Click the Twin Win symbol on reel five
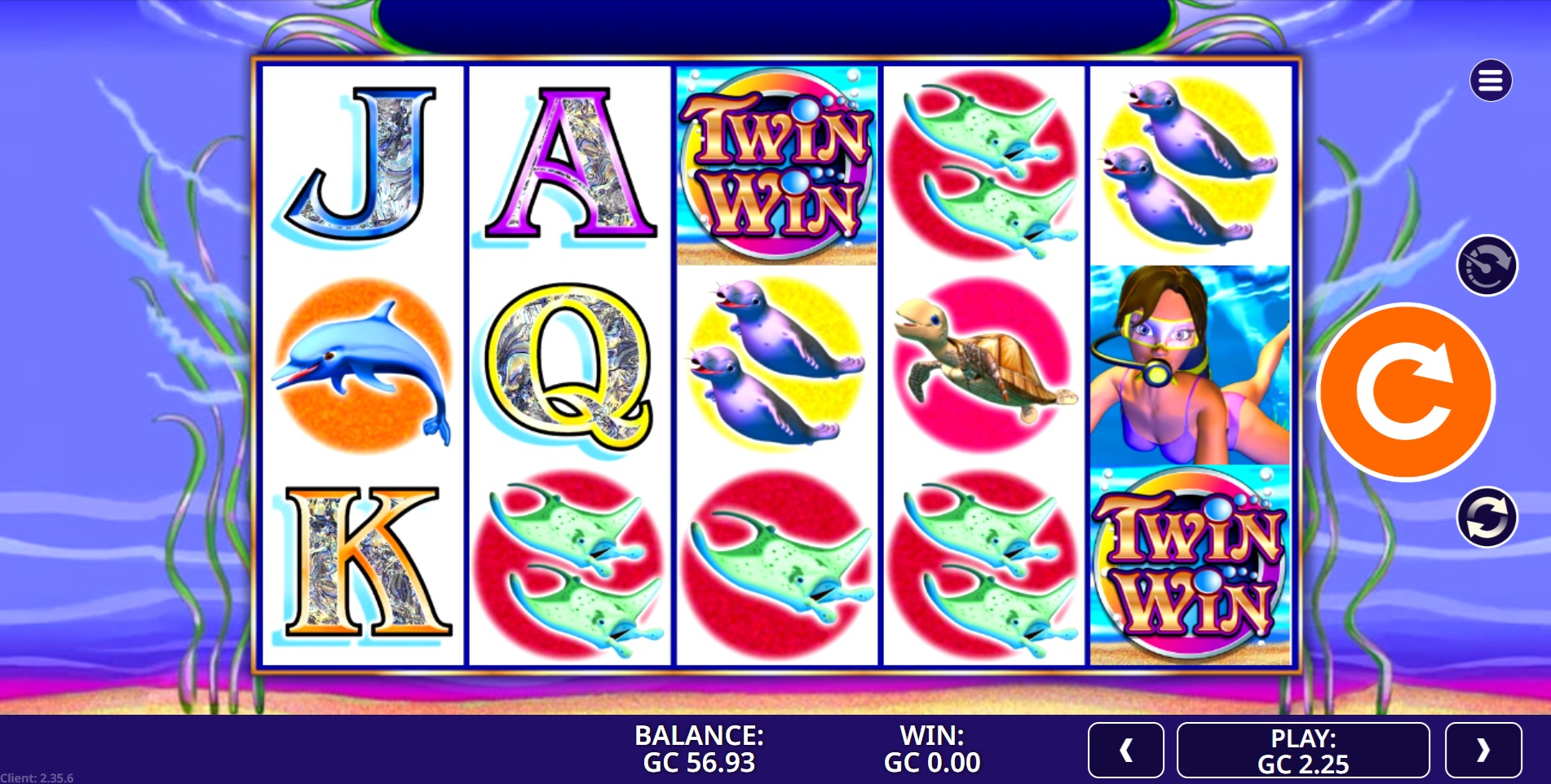 (x=1191, y=566)
